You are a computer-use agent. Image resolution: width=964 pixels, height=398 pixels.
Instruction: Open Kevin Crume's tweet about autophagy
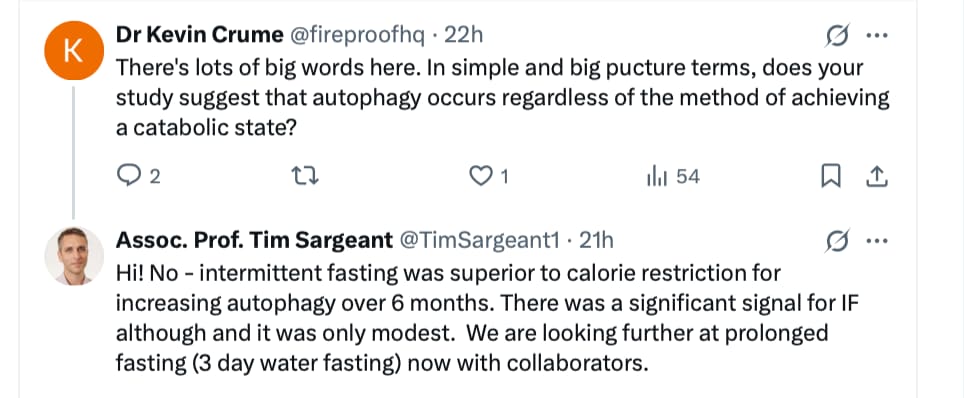coord(502,98)
